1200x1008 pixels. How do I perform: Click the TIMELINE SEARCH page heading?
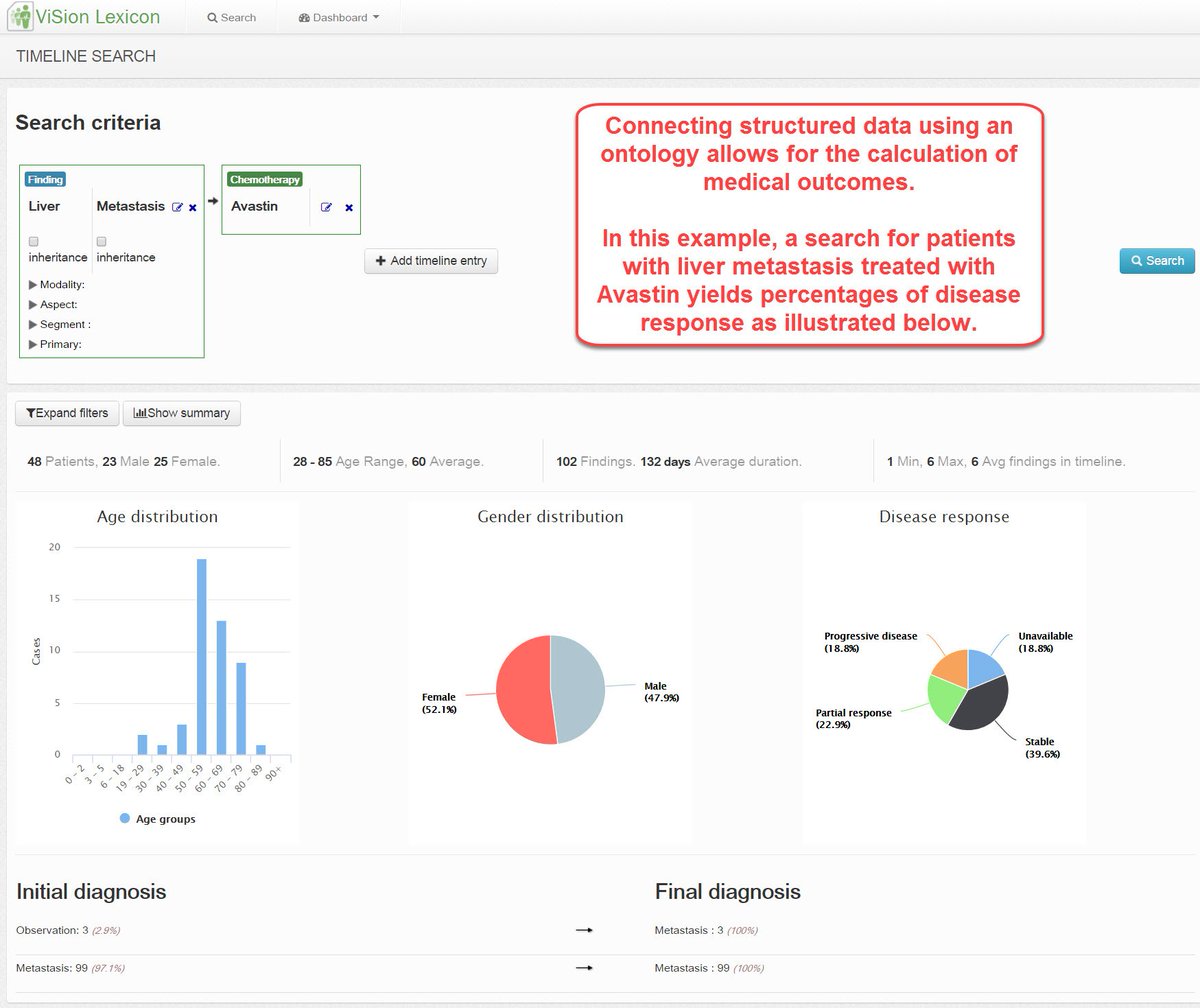86,56
